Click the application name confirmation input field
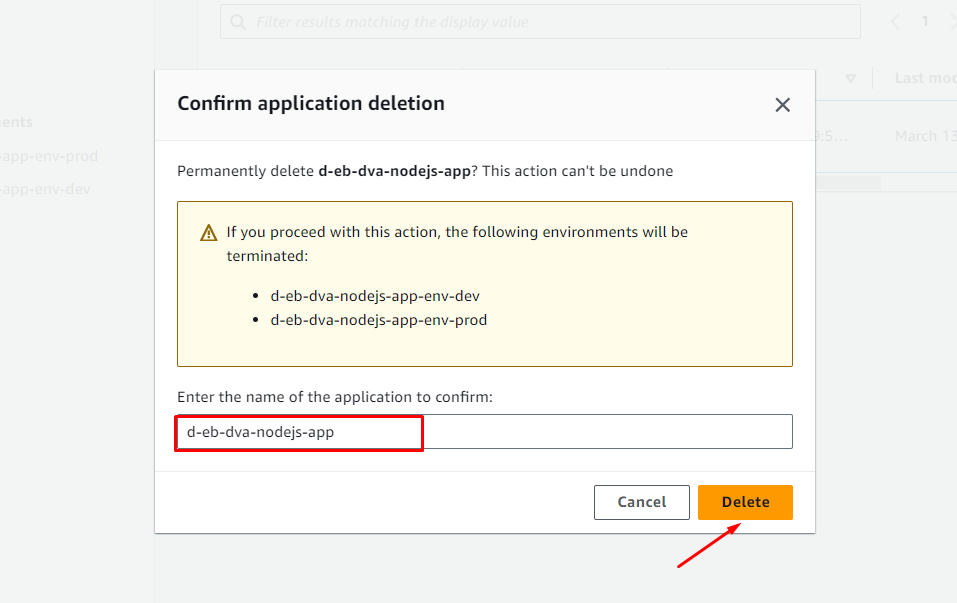957x603 pixels. [x=484, y=432]
